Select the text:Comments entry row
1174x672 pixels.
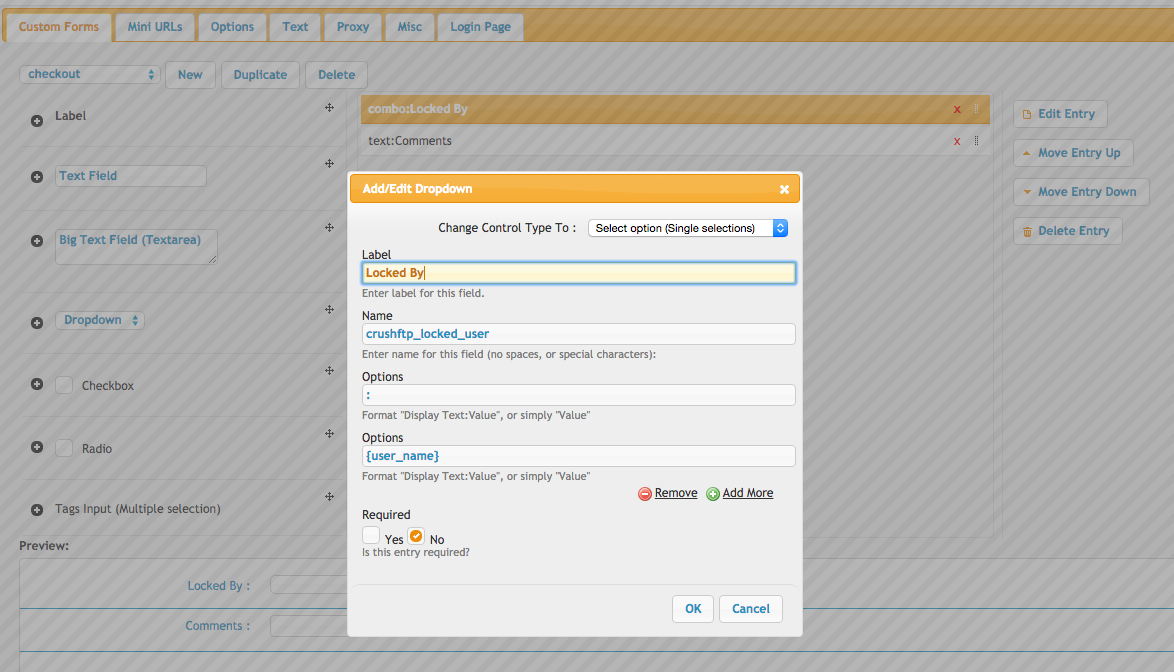coord(675,141)
